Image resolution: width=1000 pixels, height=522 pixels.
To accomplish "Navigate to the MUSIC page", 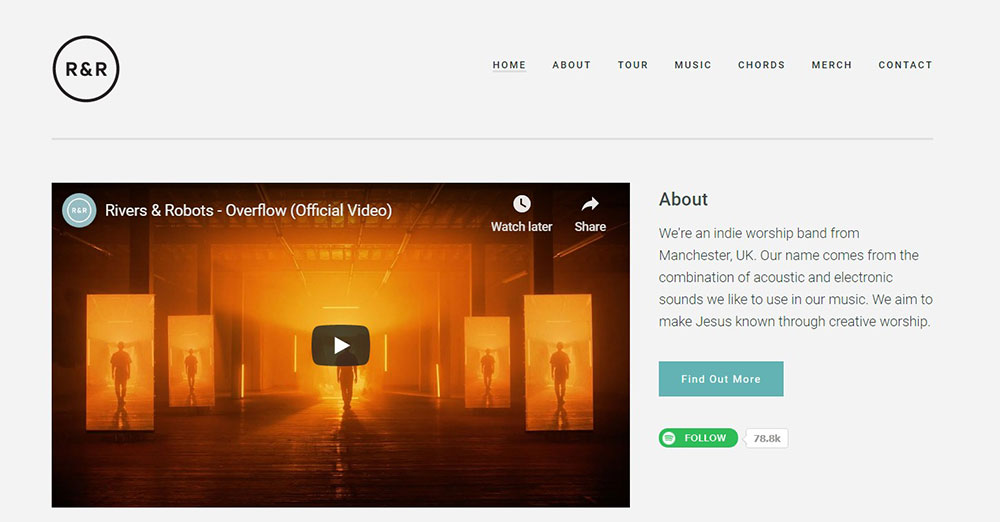I will 693,65.
